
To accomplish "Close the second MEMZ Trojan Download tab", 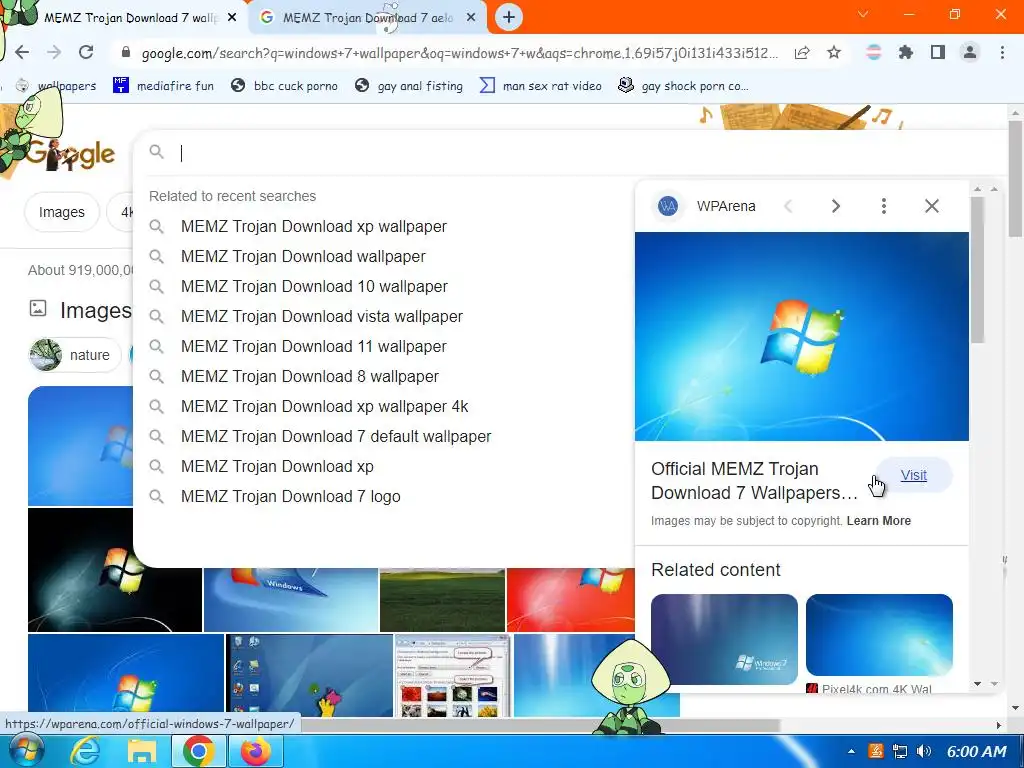I will point(471,18).
